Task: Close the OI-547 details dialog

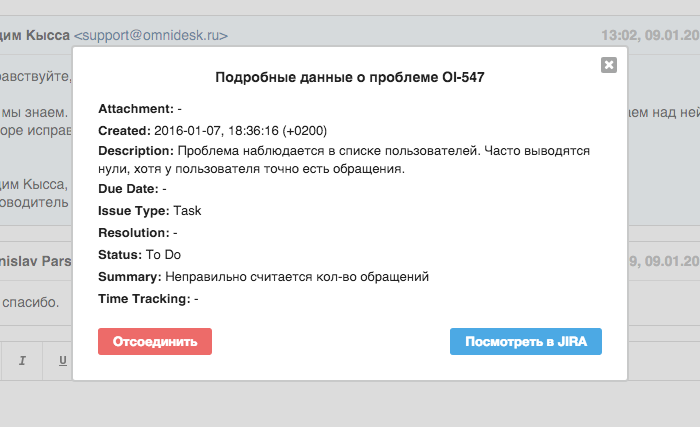Action: pyautogui.click(x=608, y=65)
